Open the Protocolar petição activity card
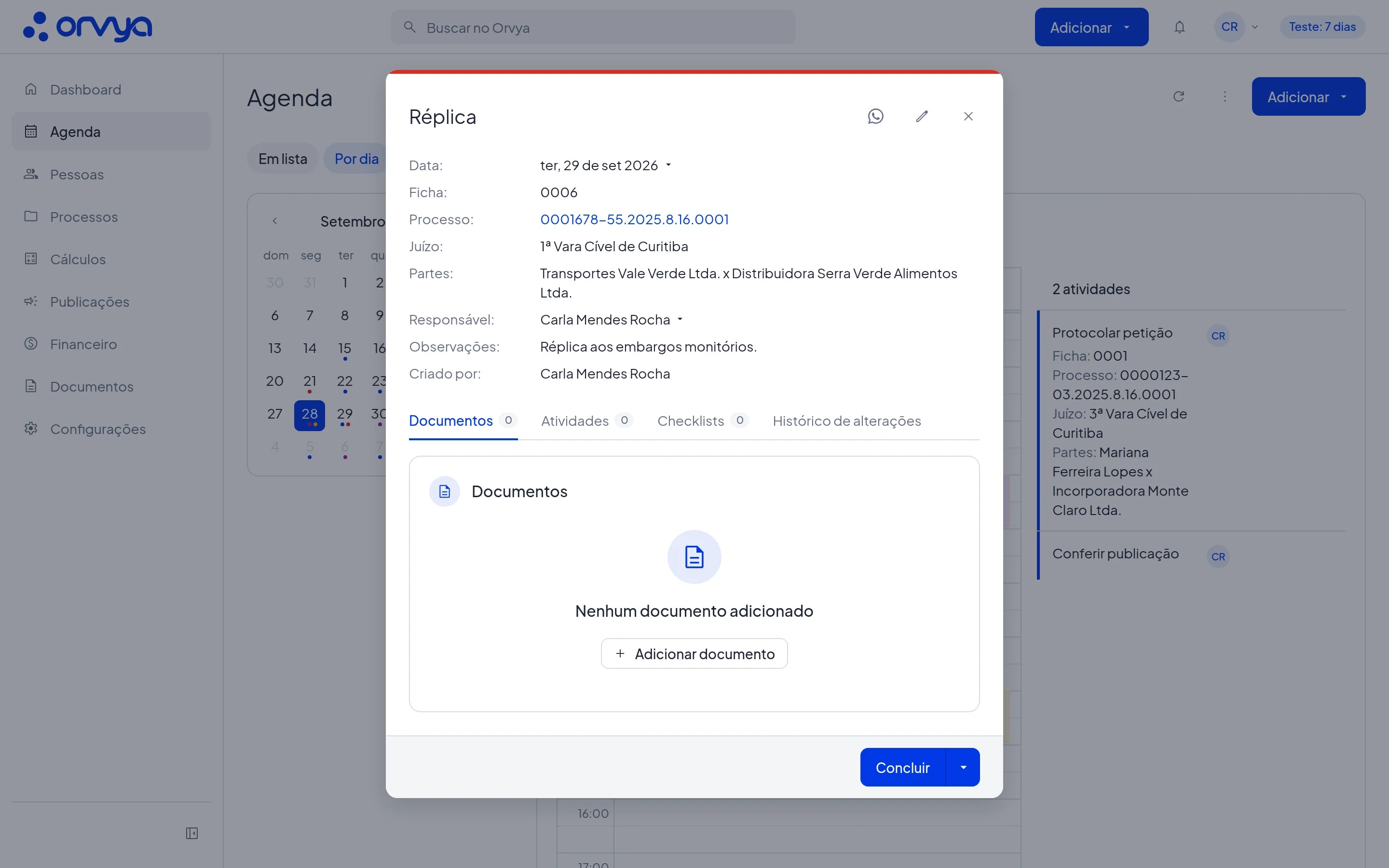This screenshot has height=868, width=1389. [x=1191, y=421]
